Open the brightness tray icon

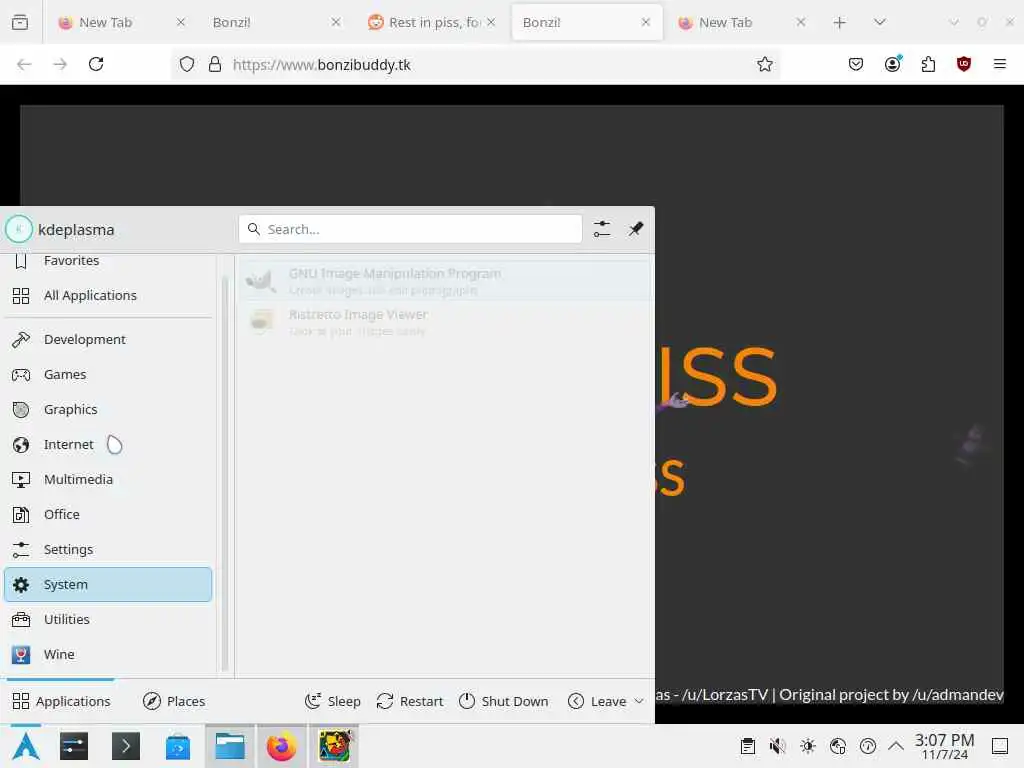pos(808,746)
